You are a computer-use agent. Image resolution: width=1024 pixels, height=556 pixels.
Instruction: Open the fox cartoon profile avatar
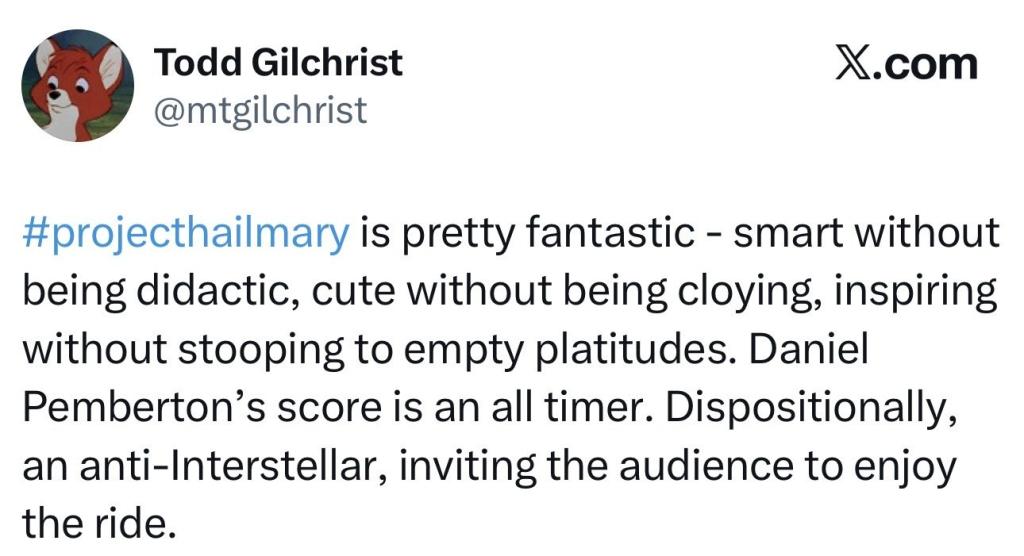[x=77, y=85]
